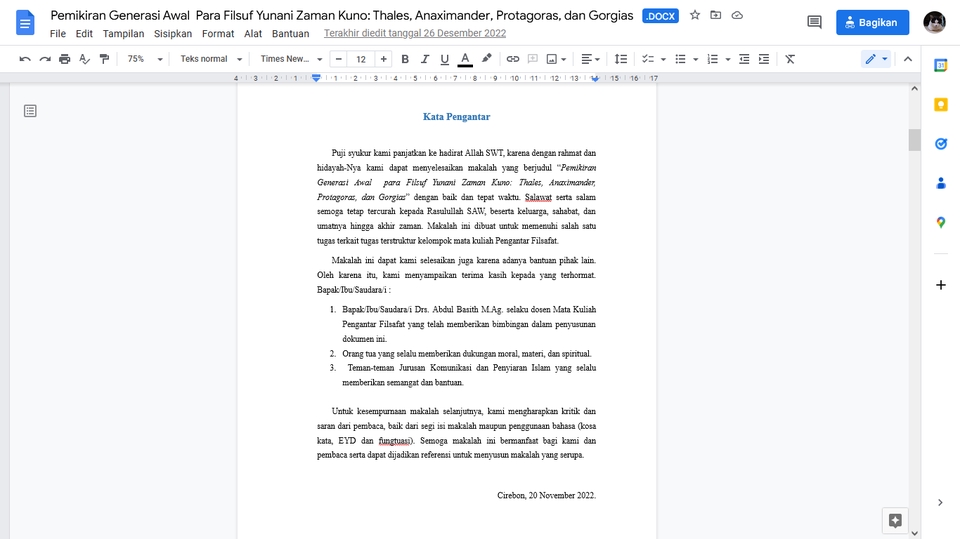Open the Times New font dropdown
The image size is (960, 539).
tap(291, 59)
